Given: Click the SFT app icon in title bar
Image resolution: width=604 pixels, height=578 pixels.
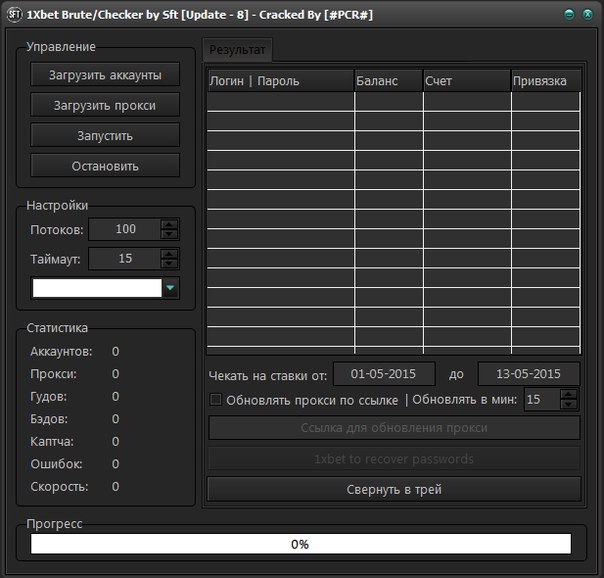Looking at the screenshot, I should click(14, 15).
